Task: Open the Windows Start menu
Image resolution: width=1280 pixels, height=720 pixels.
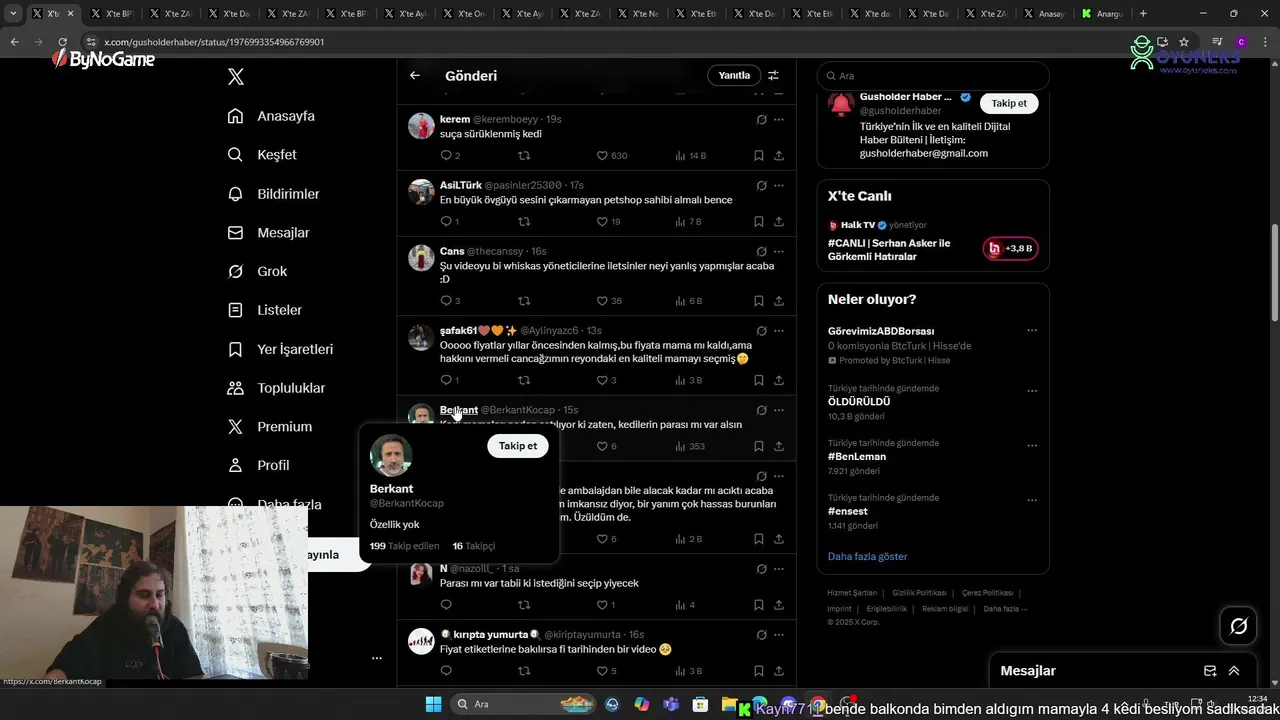Action: click(x=433, y=704)
